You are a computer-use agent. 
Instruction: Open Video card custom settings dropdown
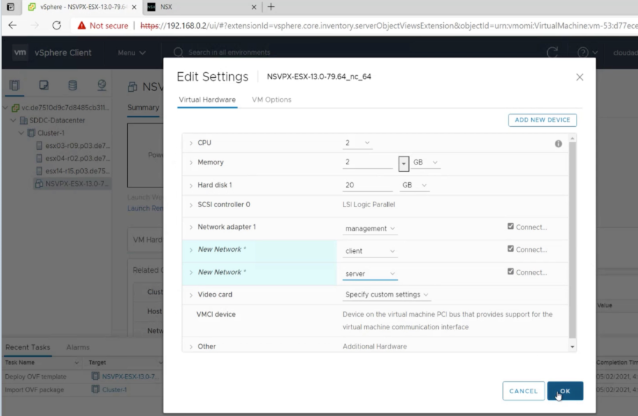pyautogui.click(x=387, y=295)
